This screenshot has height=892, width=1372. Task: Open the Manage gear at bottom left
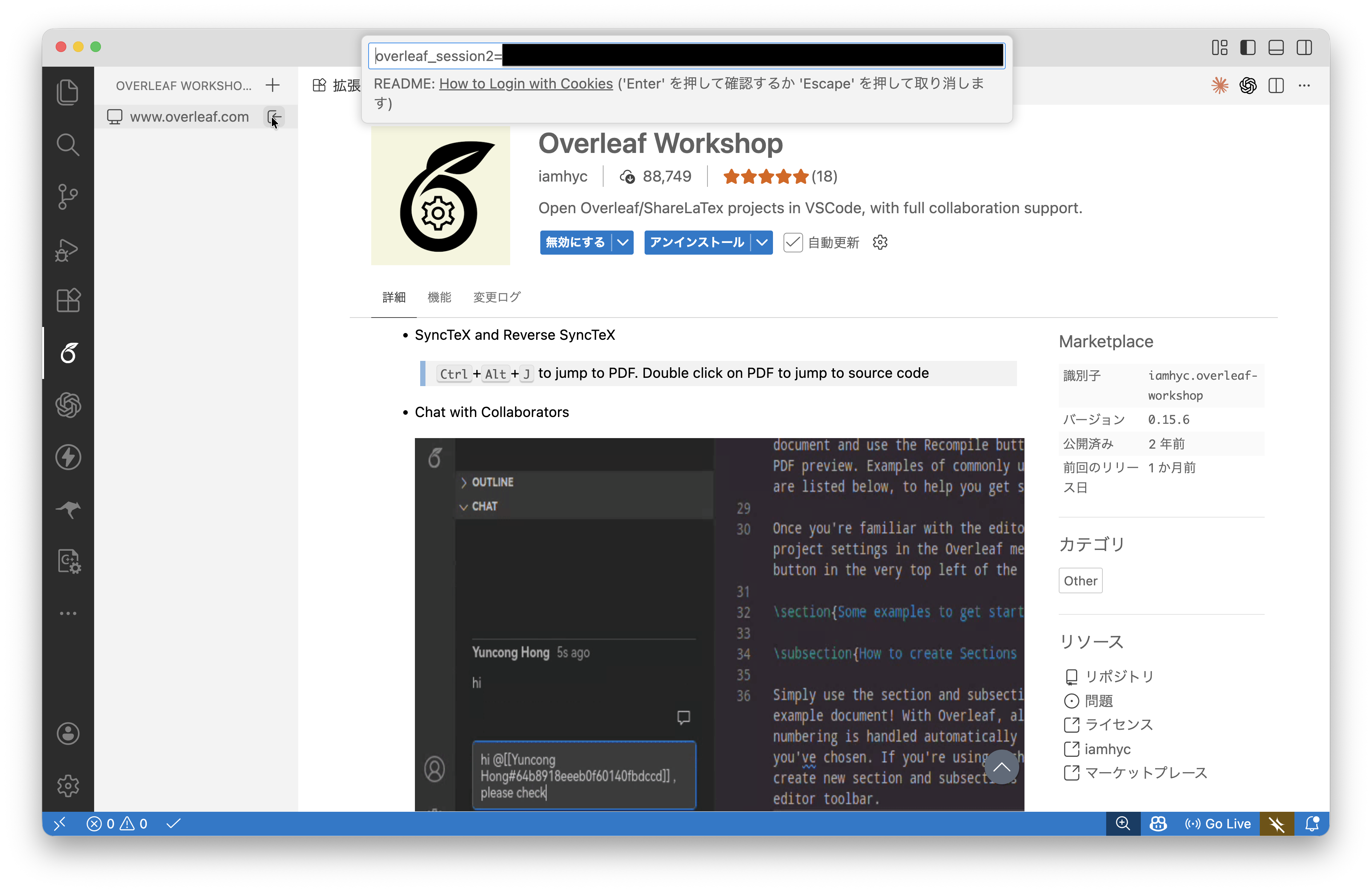tap(68, 785)
